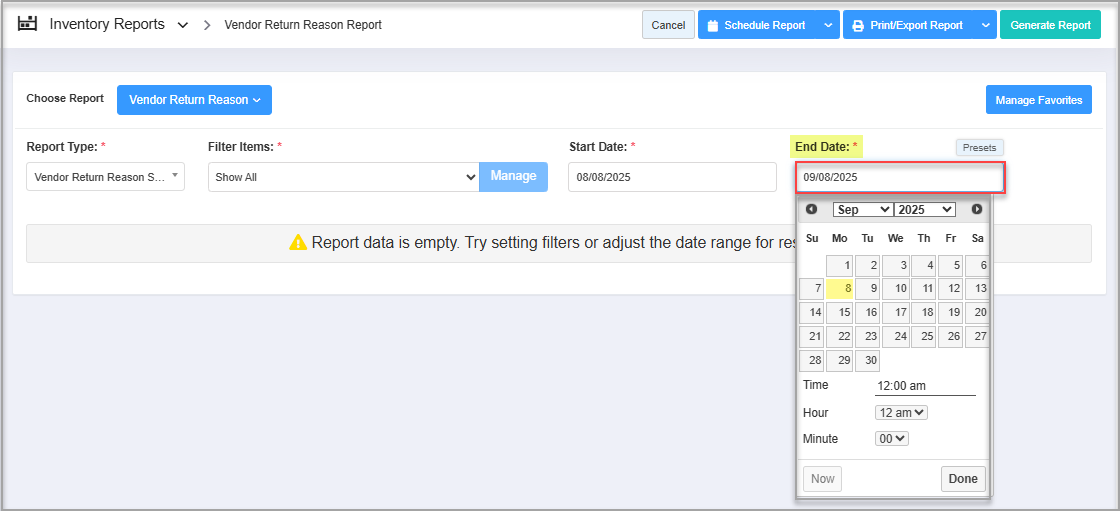Open the Print/Export Report dropdown arrow
The image size is (1120, 511).
[985, 25]
